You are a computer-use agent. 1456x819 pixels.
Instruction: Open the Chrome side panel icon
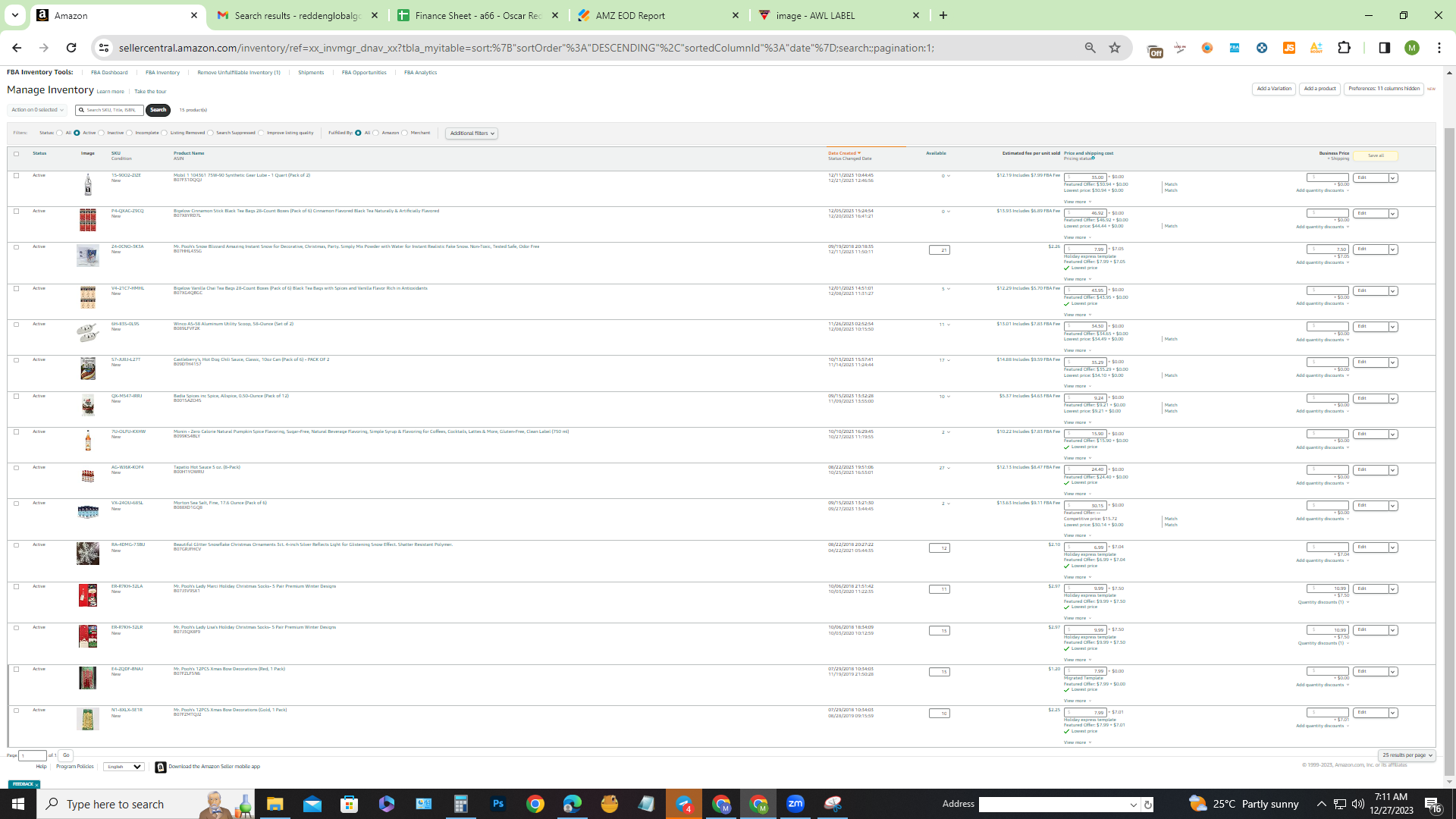[x=1384, y=48]
